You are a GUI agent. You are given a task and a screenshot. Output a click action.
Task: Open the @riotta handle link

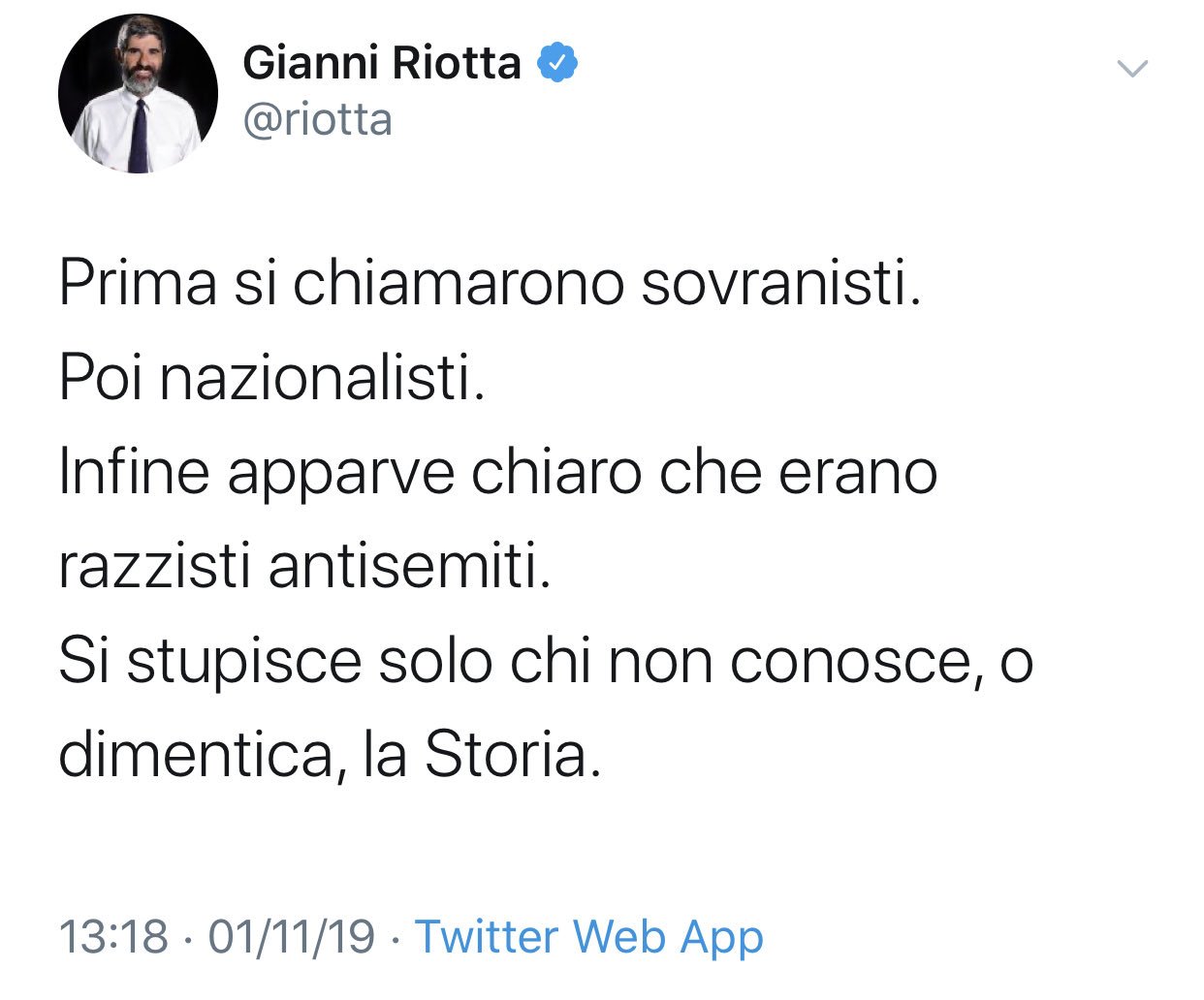(318, 120)
